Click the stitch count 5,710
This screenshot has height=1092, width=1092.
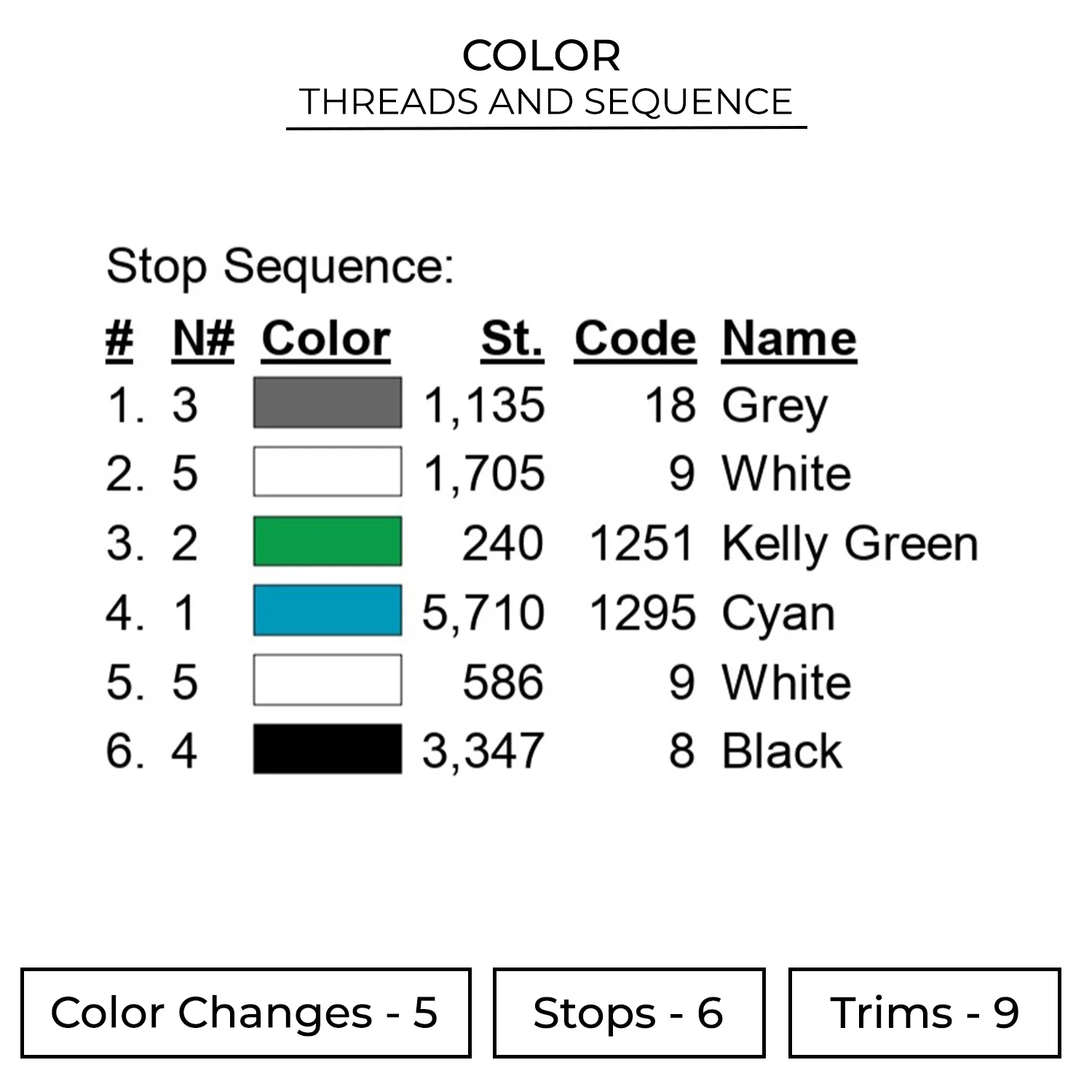tap(483, 612)
